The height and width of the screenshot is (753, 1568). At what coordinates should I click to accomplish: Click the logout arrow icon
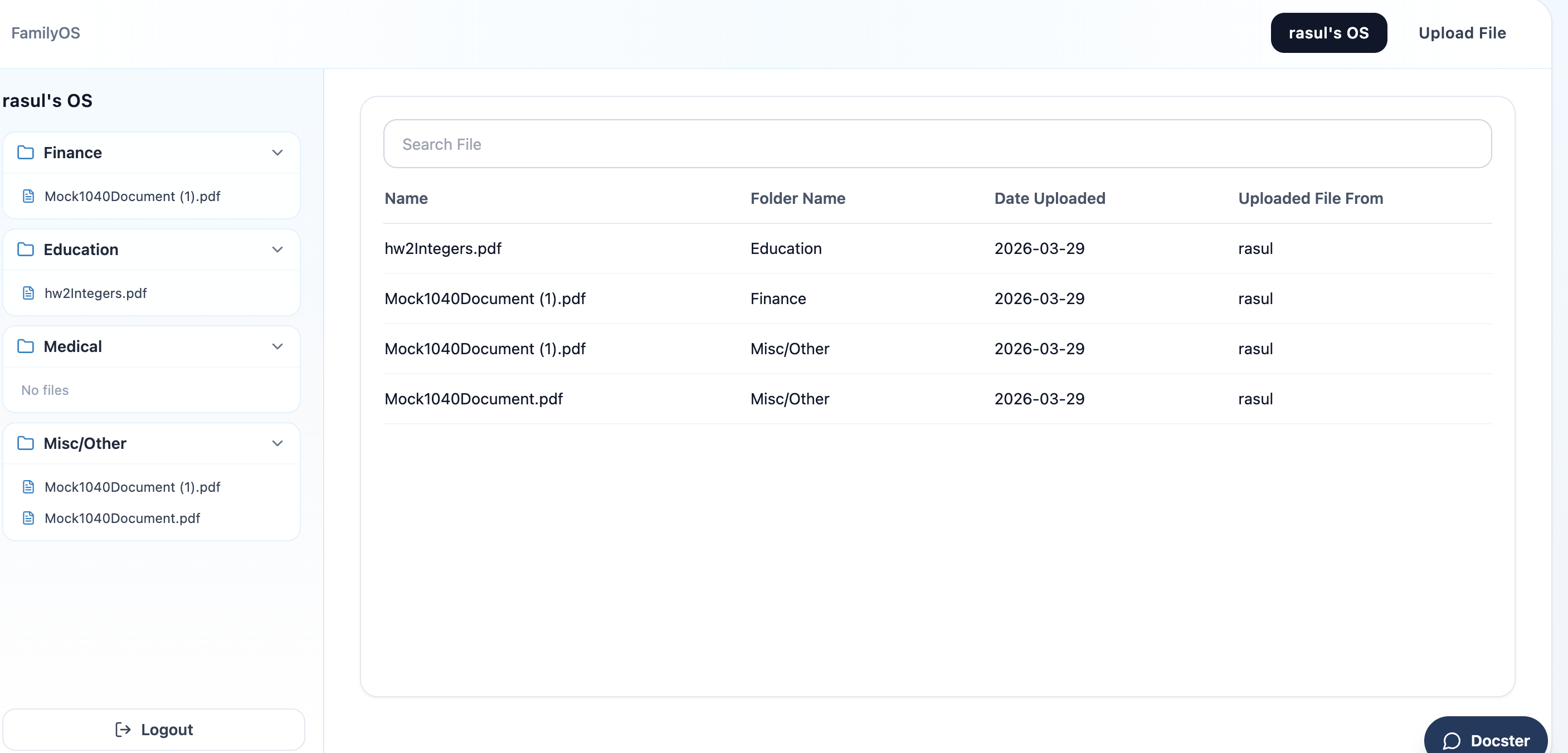tap(123, 729)
